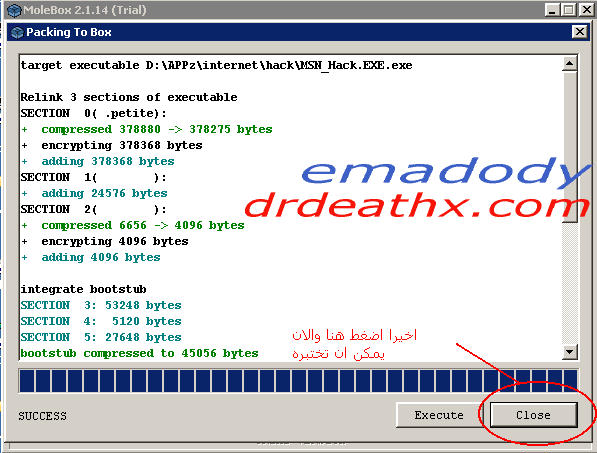Select 'Relink 3 sections of executable' line
The image size is (597, 453).
point(129,97)
